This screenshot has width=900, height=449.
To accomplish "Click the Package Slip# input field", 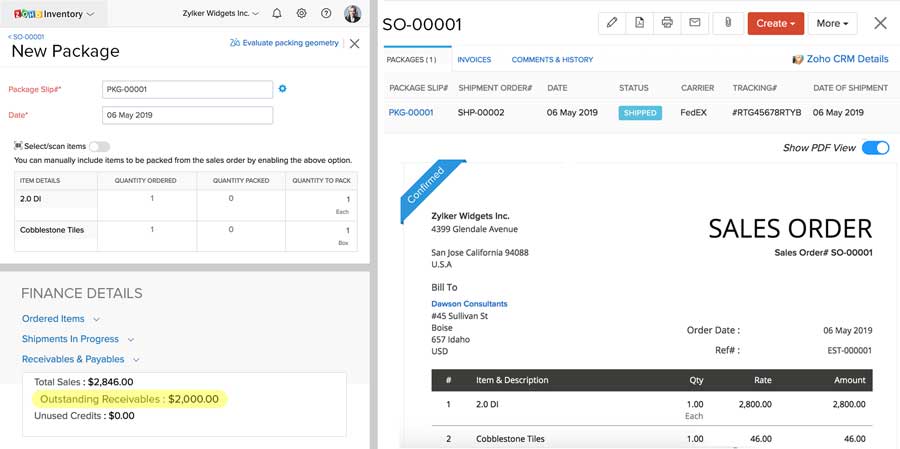I will pyautogui.click(x=187, y=89).
